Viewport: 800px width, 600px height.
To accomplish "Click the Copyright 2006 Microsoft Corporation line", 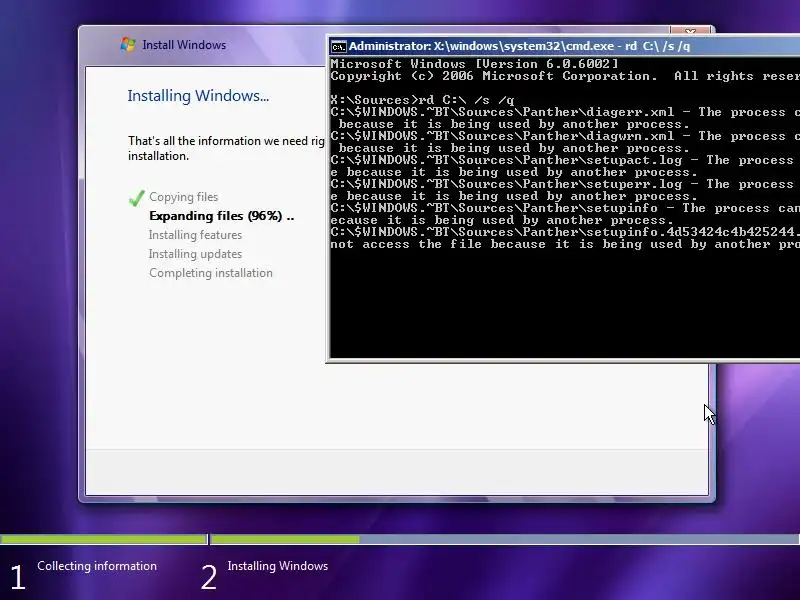I will click(565, 77).
